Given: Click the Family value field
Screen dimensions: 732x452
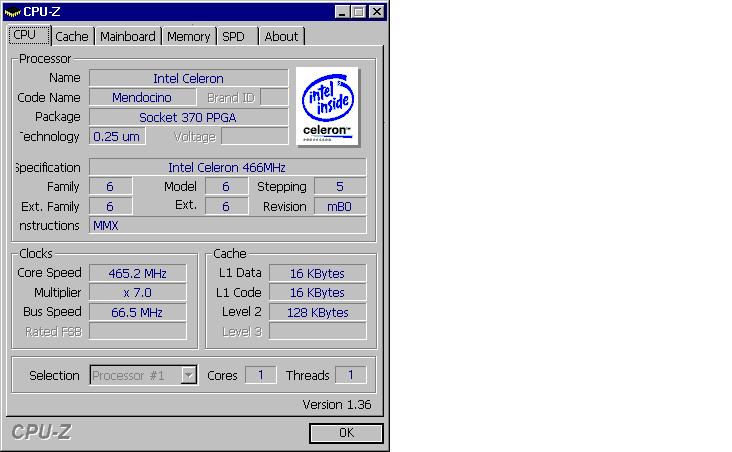Looking at the screenshot, I should [111, 186].
